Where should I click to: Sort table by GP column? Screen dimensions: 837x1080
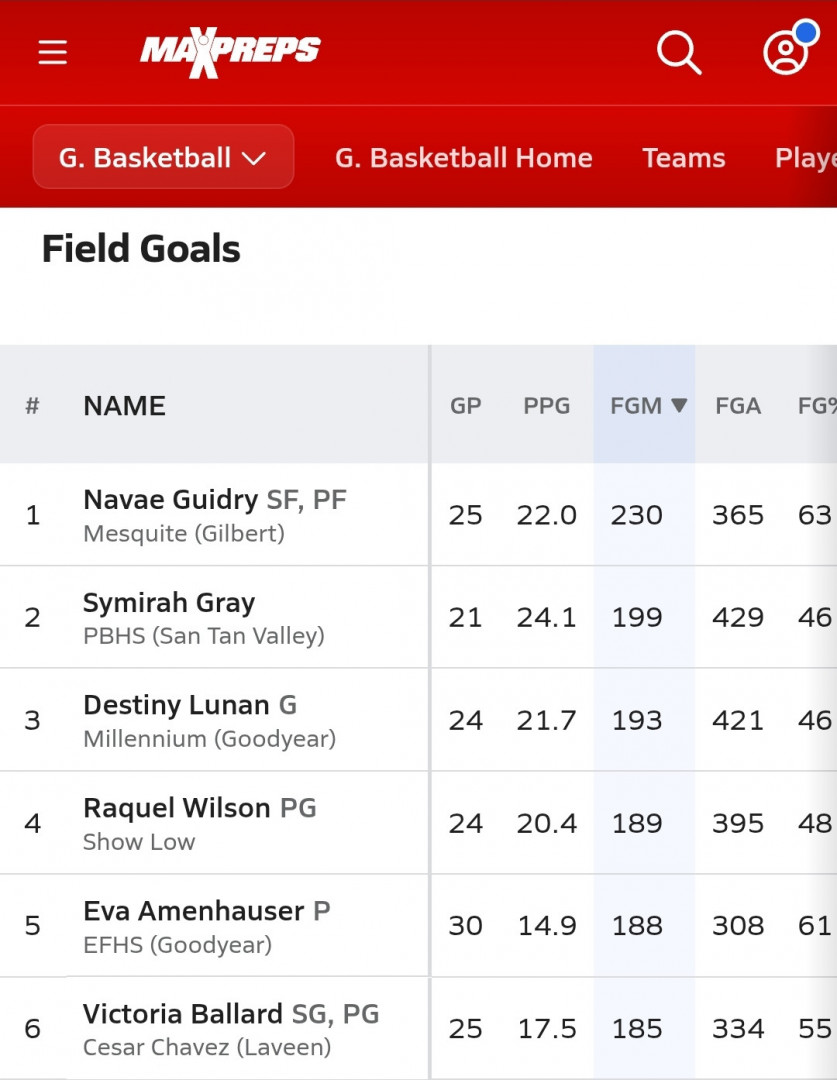466,406
